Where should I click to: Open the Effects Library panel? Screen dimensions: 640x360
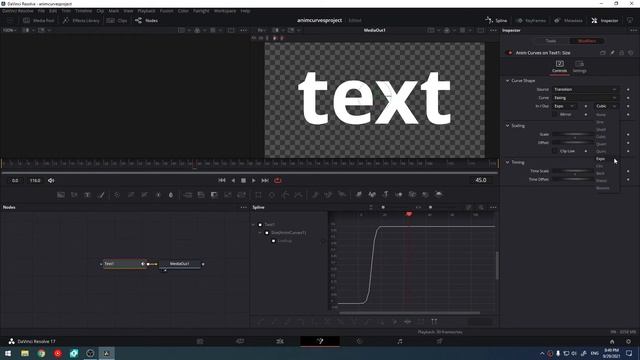pos(81,20)
